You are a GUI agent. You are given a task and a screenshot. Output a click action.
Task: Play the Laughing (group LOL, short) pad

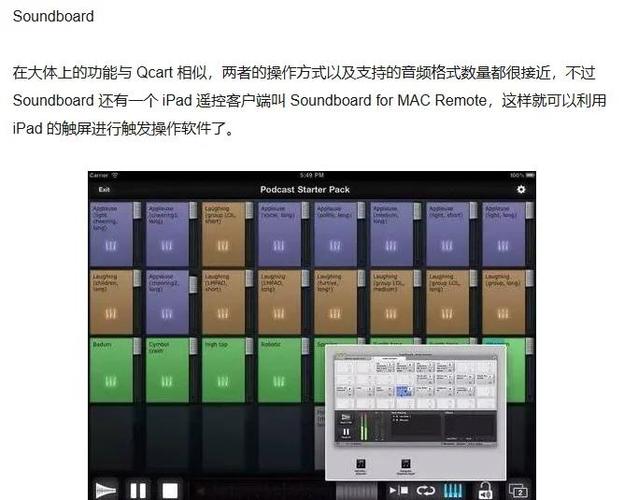click(223, 234)
